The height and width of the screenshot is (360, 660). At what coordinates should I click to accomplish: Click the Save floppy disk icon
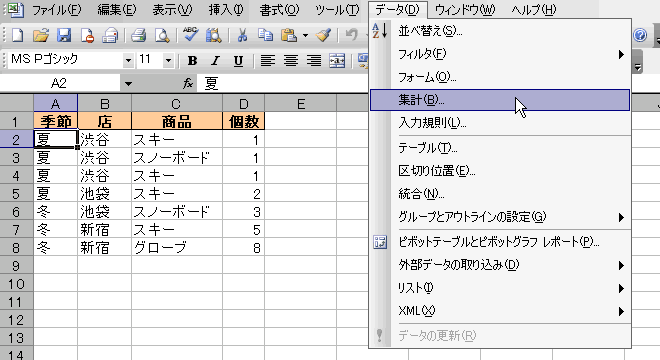point(64,35)
